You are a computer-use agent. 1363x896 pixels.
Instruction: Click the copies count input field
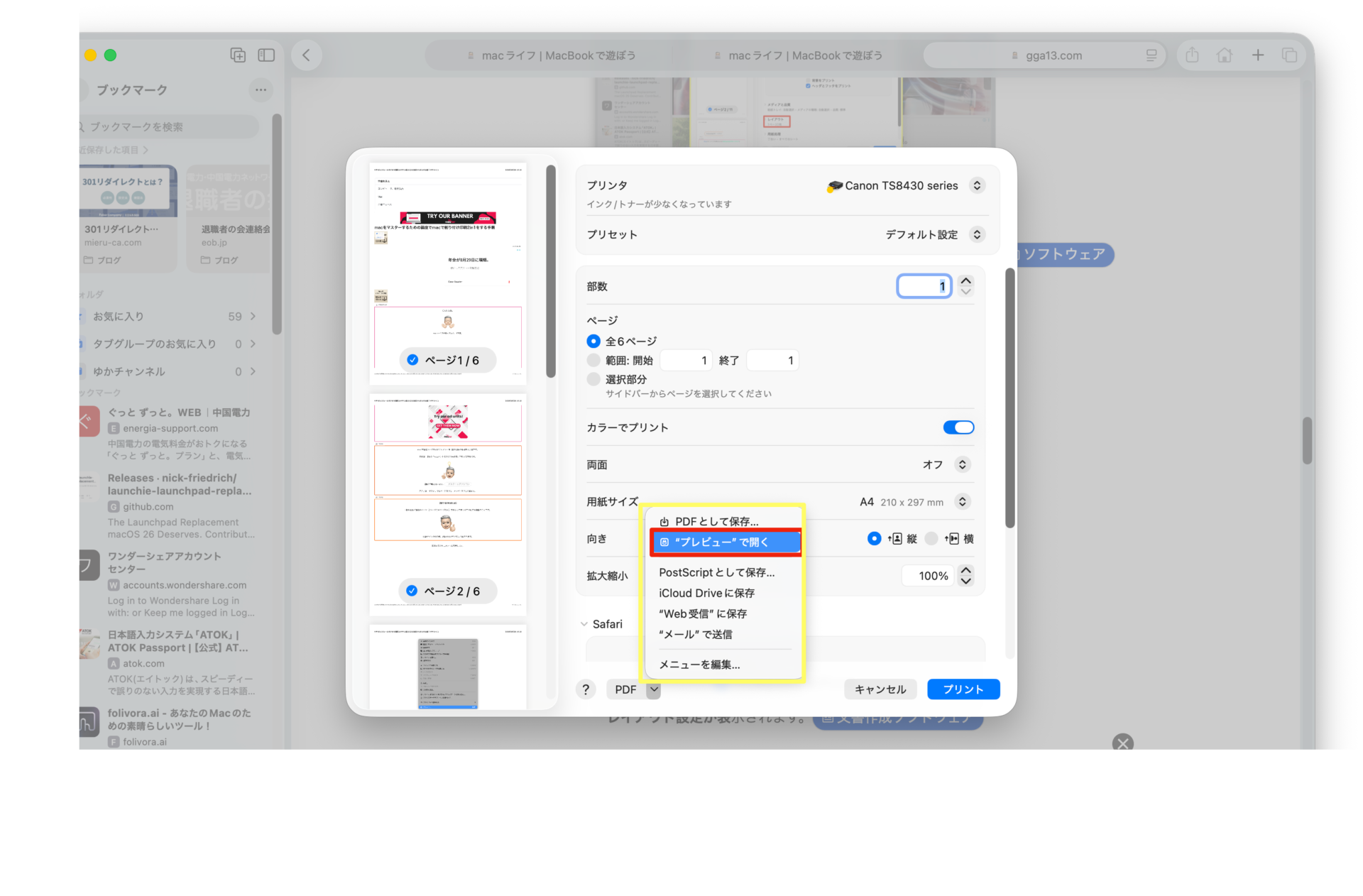[x=924, y=286]
